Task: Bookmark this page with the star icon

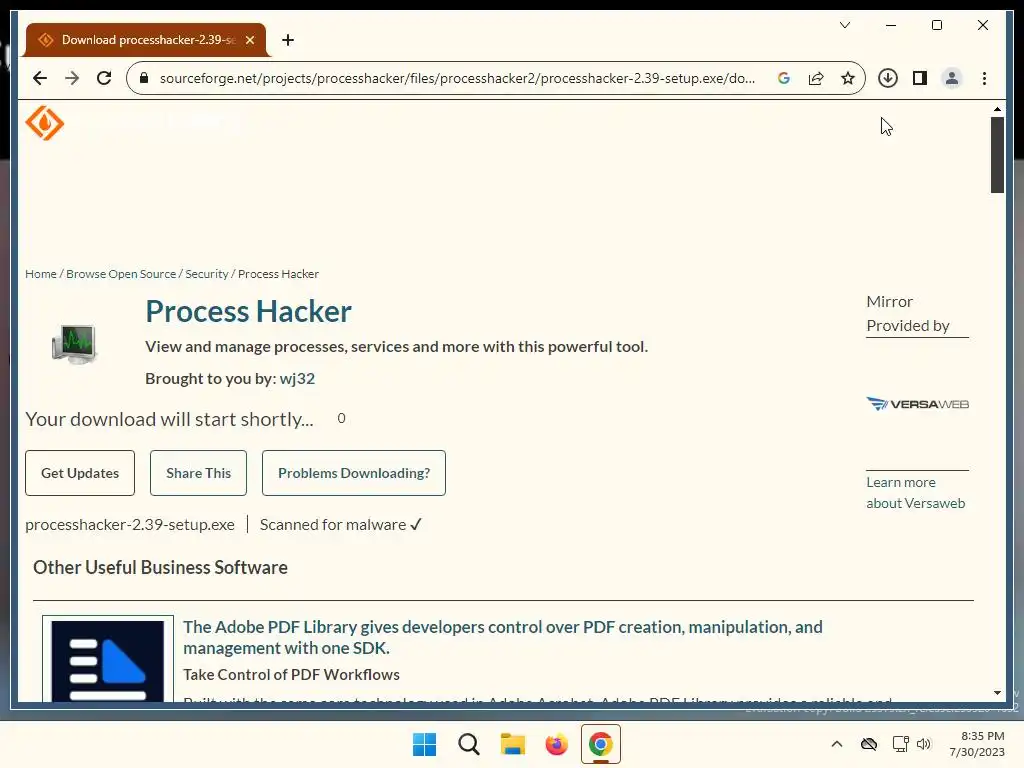Action: [848, 78]
